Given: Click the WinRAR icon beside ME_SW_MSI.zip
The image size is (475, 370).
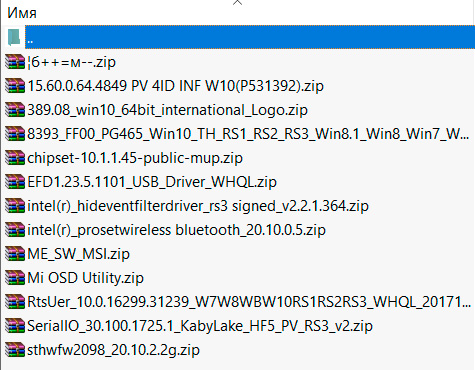Looking at the screenshot, I should point(15,254).
